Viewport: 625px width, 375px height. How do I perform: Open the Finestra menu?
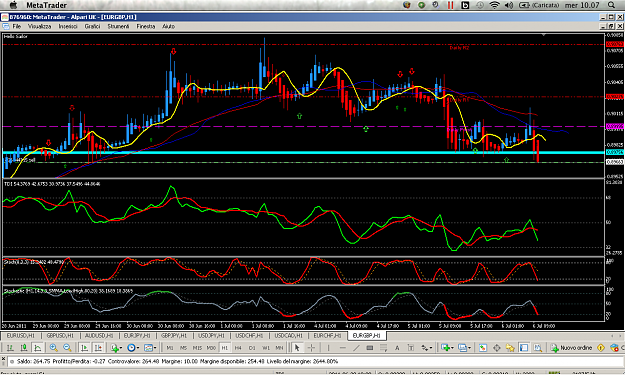(145, 26)
